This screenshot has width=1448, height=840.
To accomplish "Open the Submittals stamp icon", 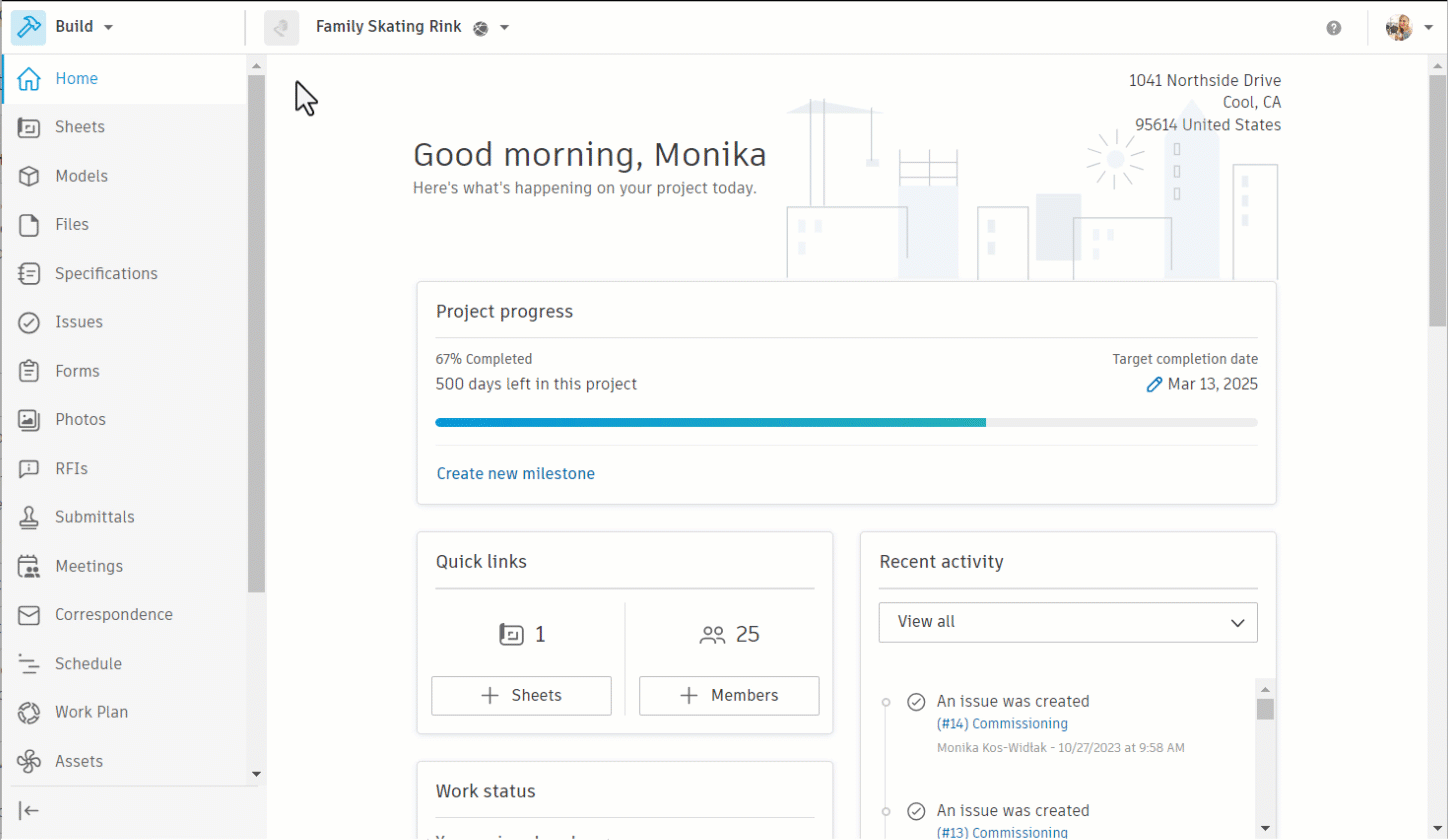I will (x=29, y=517).
